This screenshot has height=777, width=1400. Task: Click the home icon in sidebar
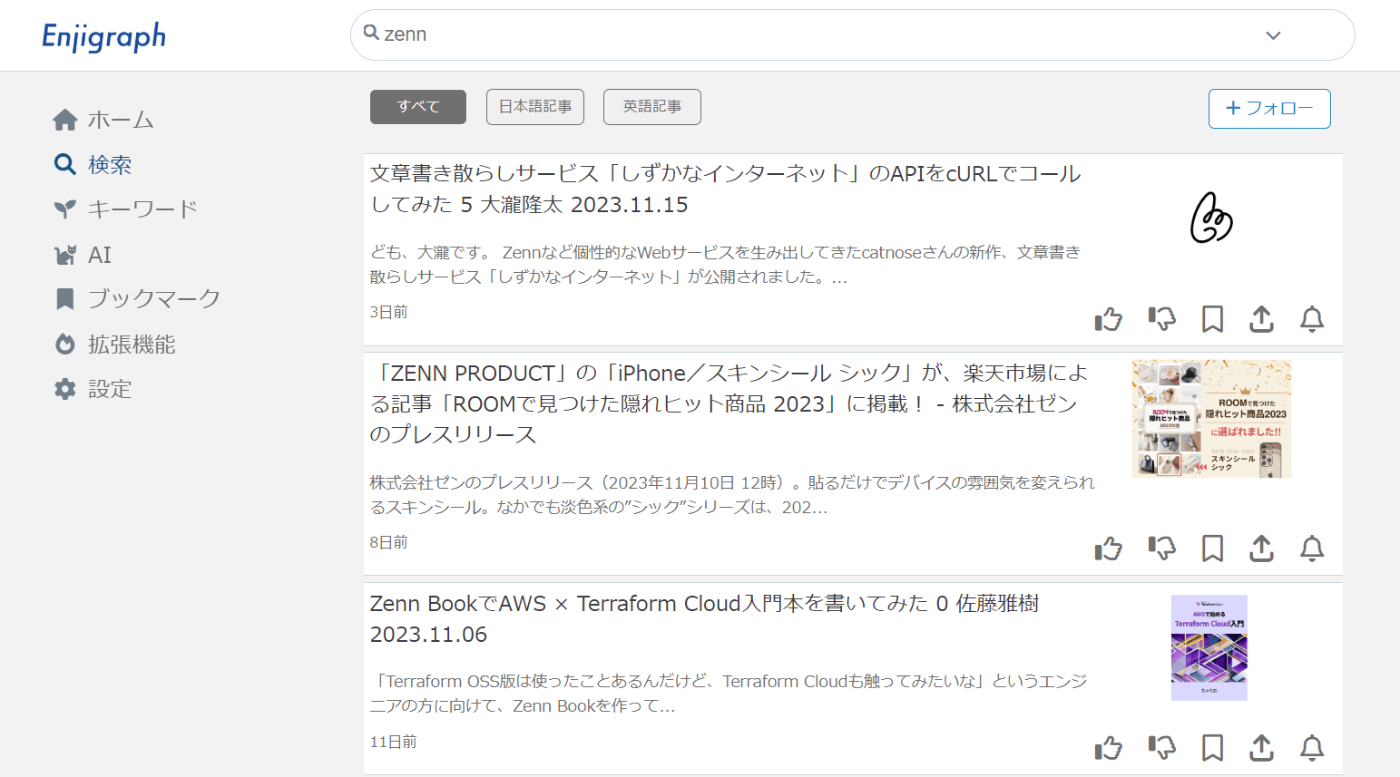(65, 120)
